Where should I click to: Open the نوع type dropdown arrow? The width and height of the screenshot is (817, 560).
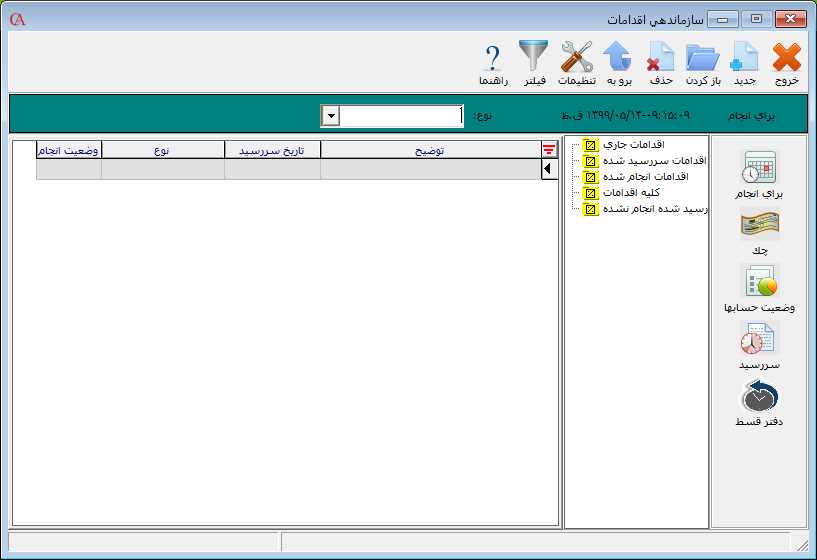tap(331, 116)
